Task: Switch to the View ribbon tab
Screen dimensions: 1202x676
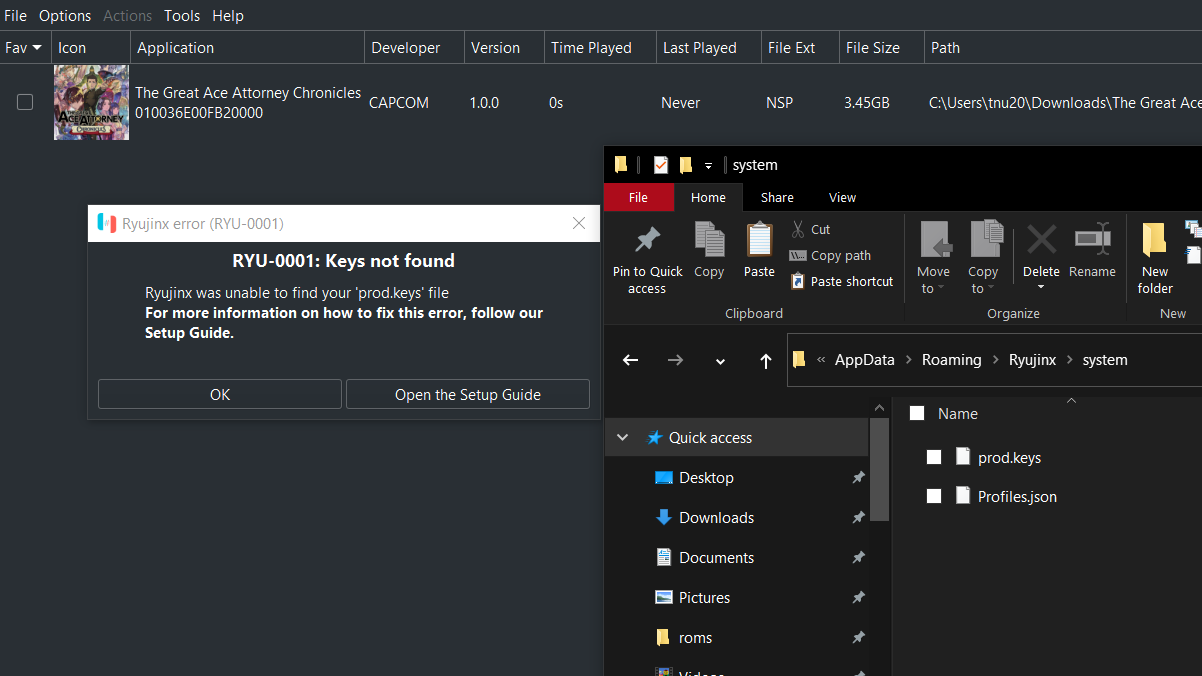Action: point(842,197)
